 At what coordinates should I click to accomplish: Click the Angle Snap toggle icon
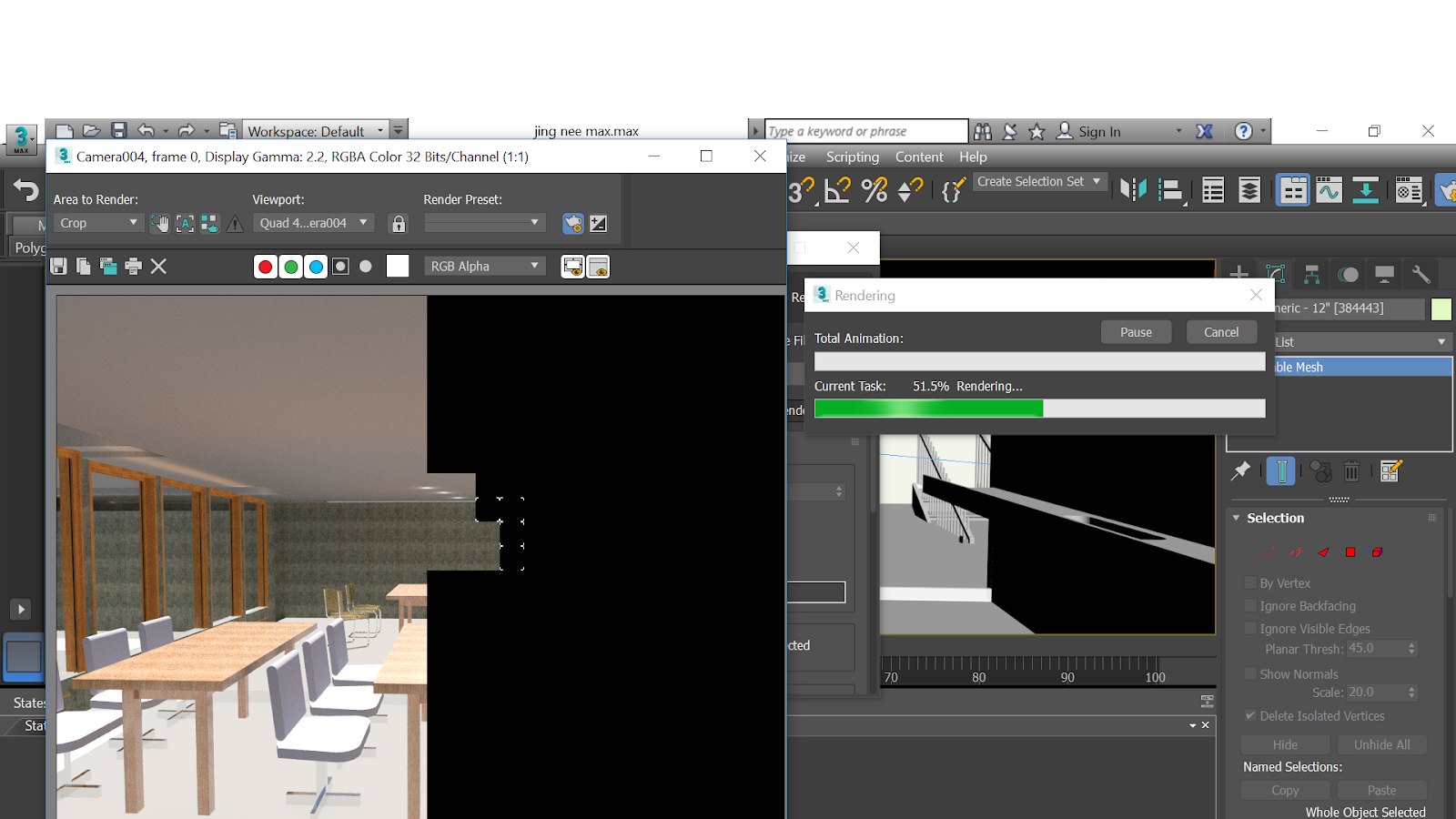coord(836,190)
